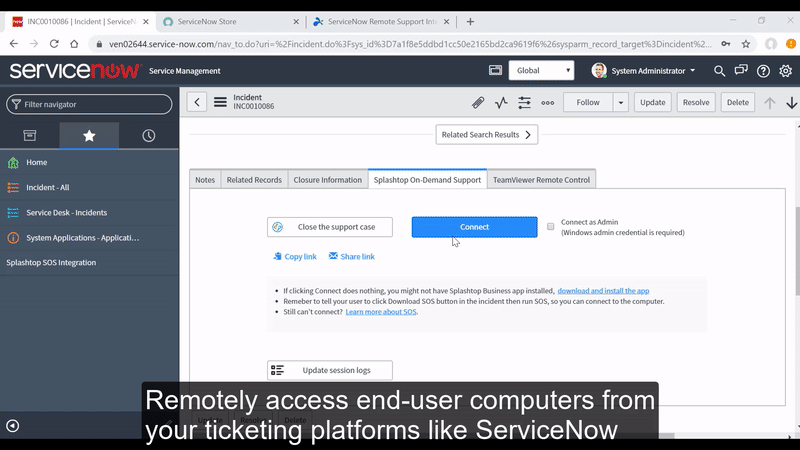Open the help question mark icon
Screen dimensions: 800x450
(763, 71)
